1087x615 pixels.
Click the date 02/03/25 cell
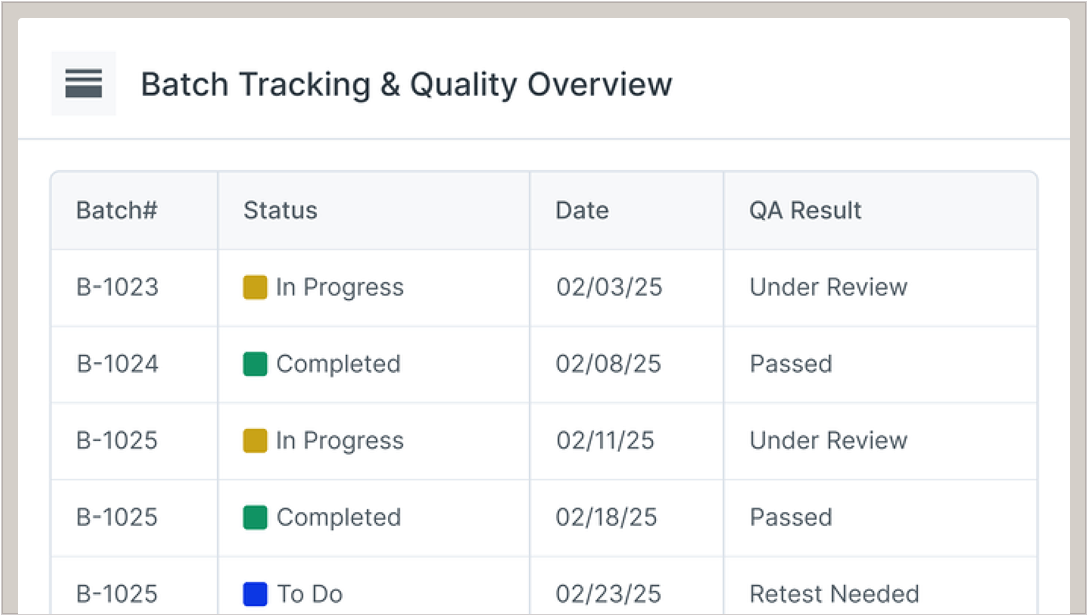[x=609, y=288]
